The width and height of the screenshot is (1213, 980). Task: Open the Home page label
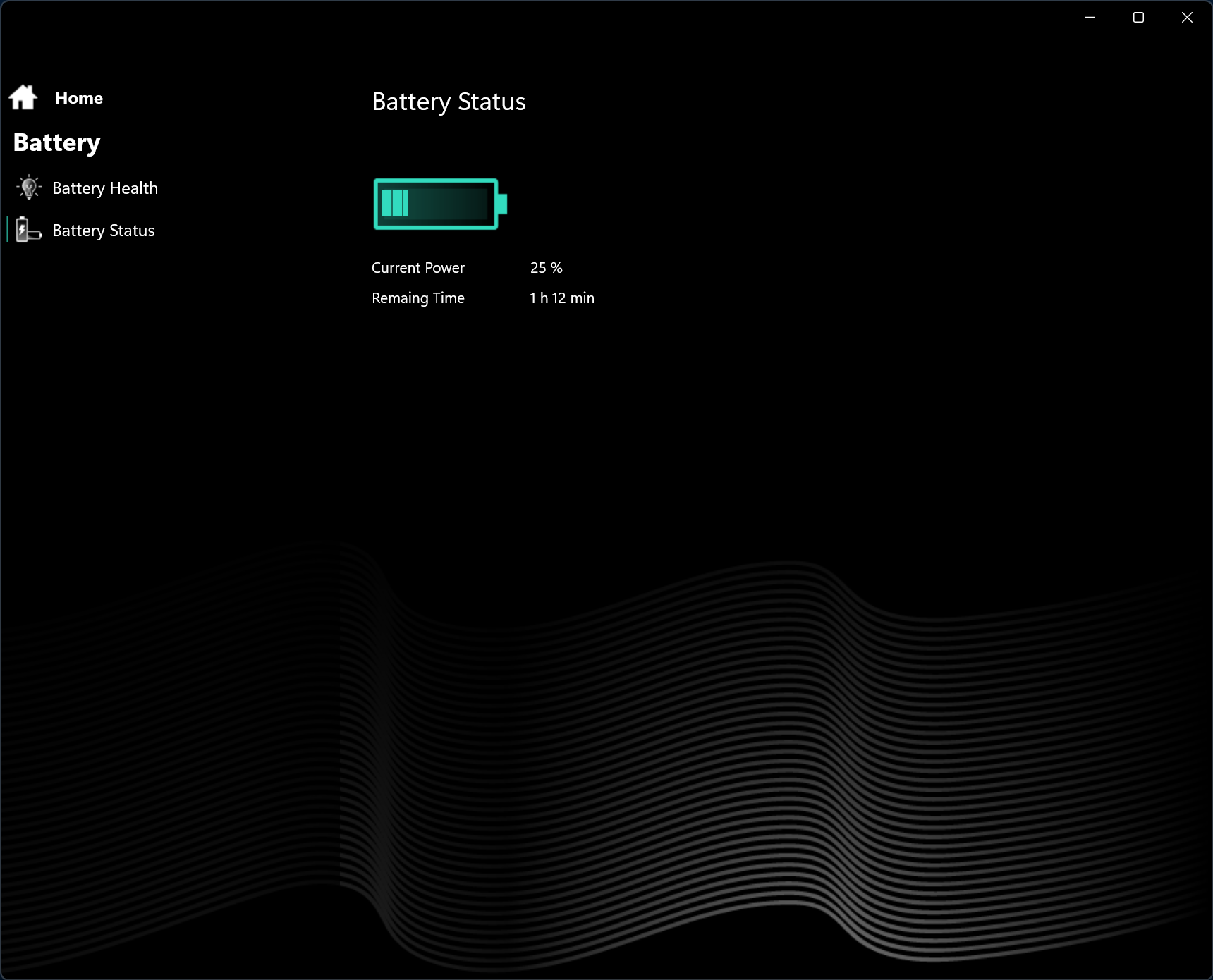pyautogui.click(x=79, y=98)
